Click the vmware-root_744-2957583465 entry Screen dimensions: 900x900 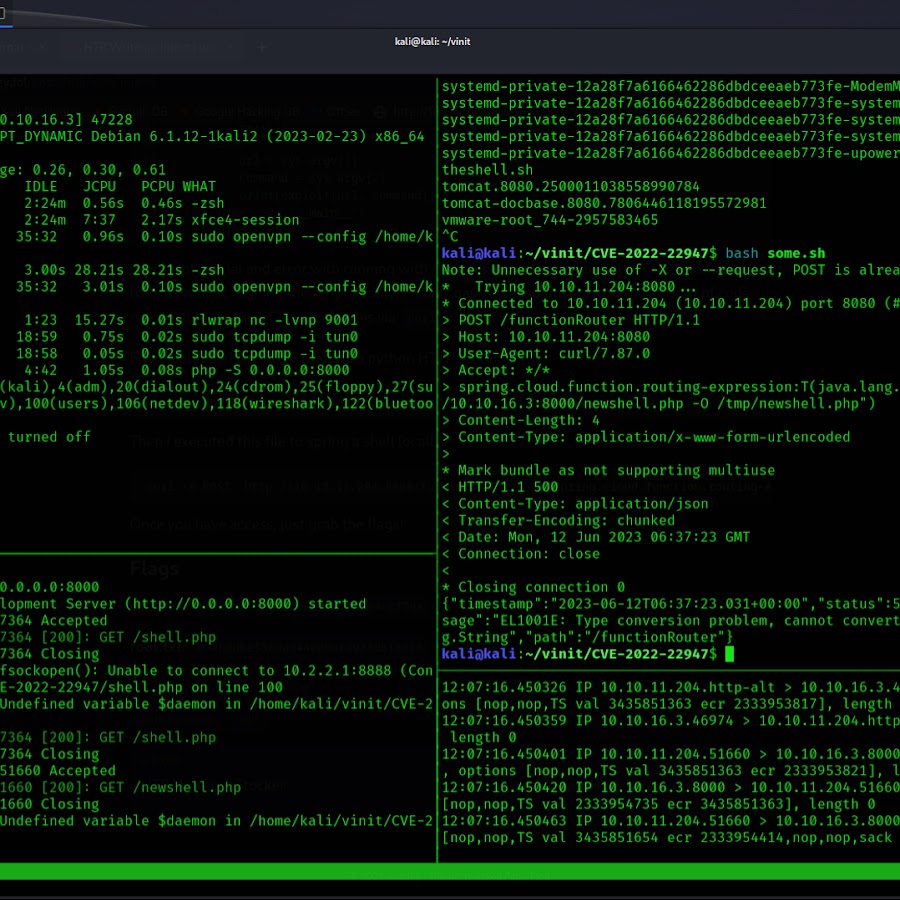click(550, 220)
